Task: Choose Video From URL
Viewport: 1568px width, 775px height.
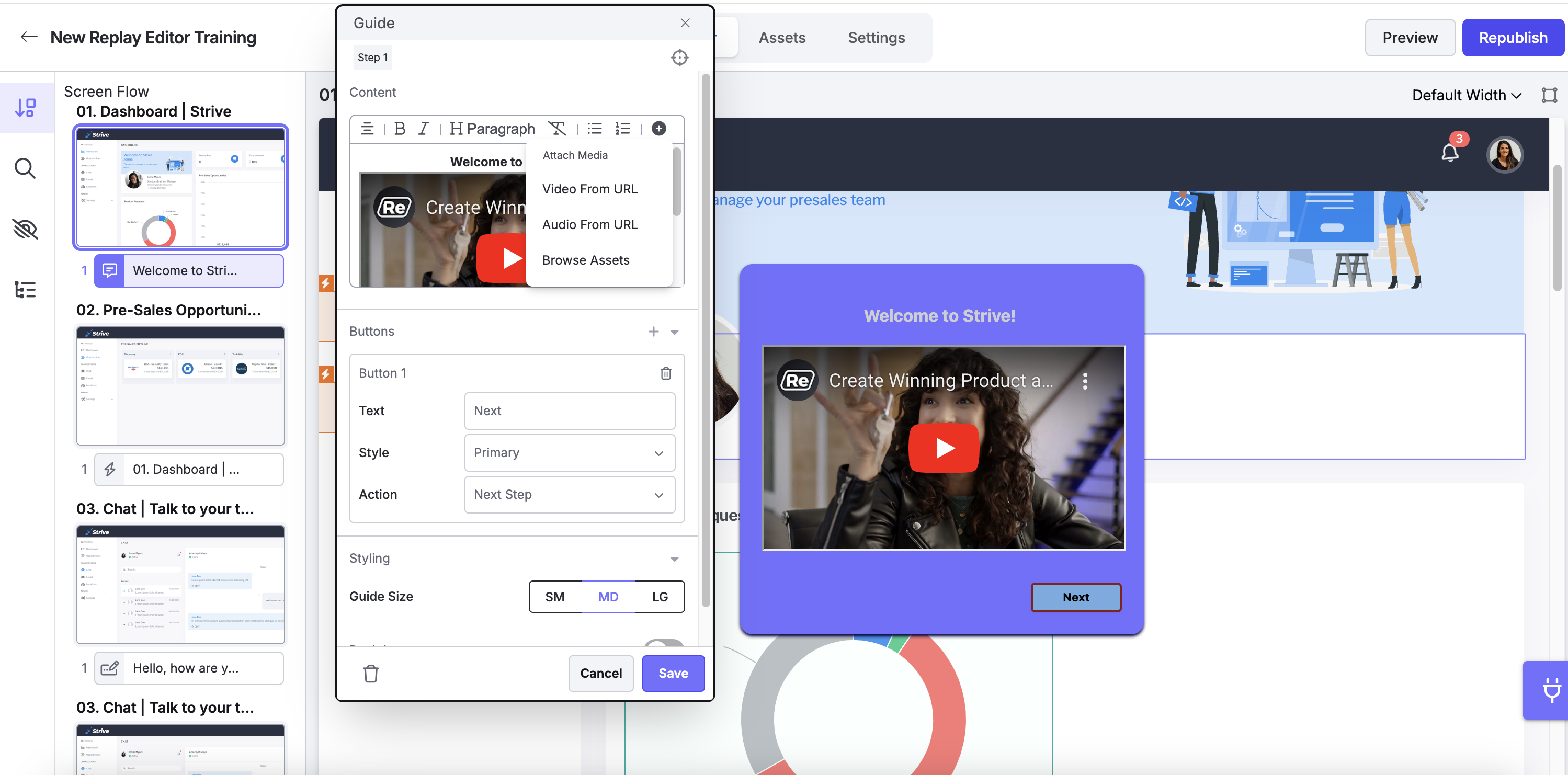Action: coord(589,189)
